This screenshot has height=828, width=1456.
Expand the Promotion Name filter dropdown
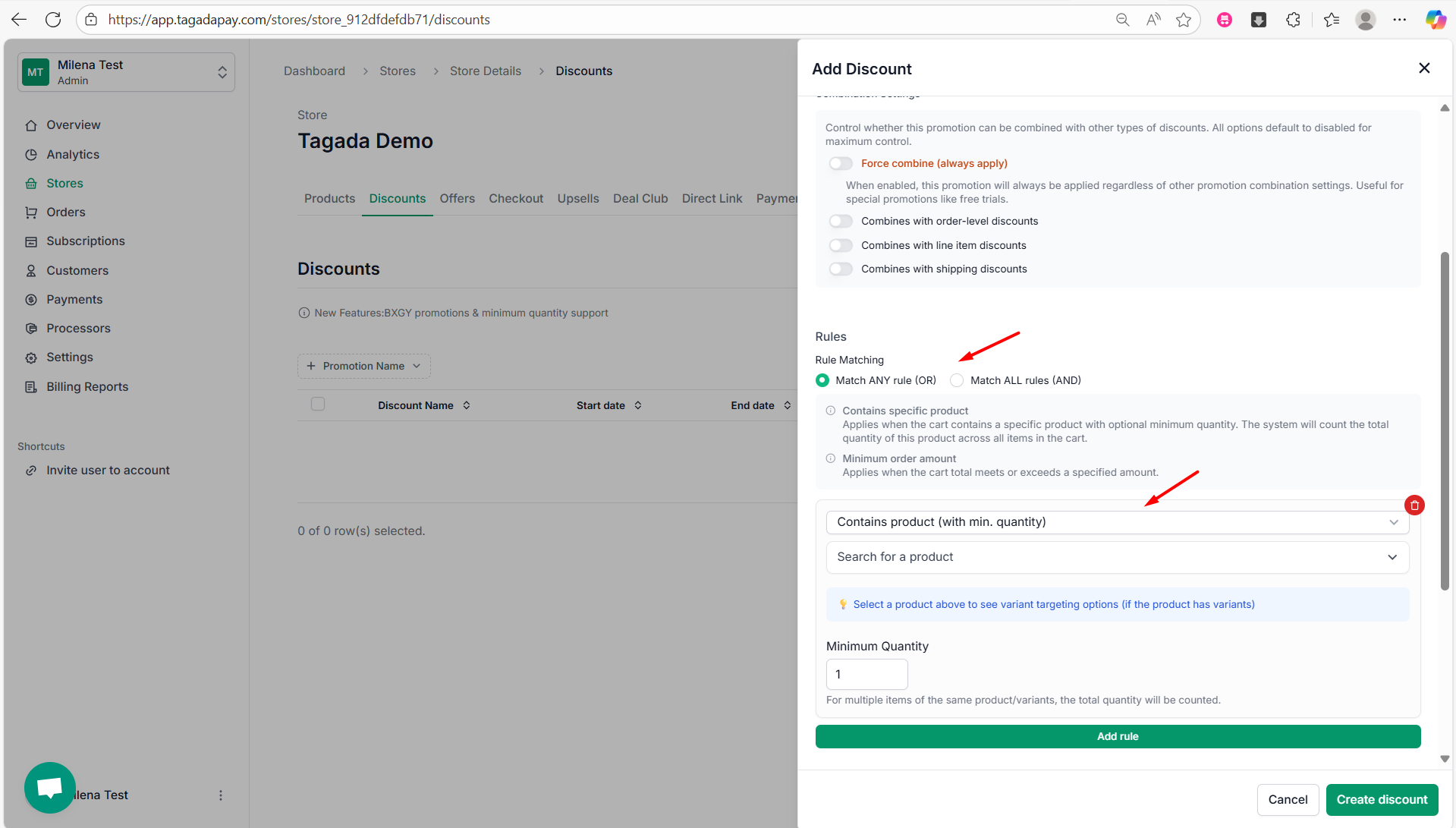pyautogui.click(x=363, y=367)
